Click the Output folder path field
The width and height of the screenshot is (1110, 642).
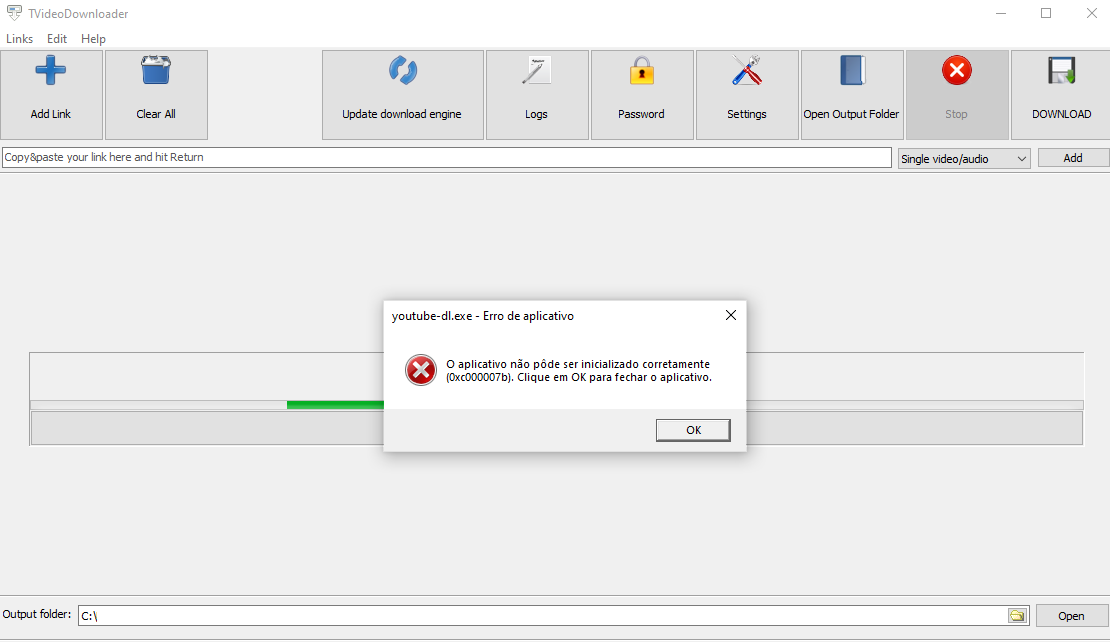click(543, 615)
